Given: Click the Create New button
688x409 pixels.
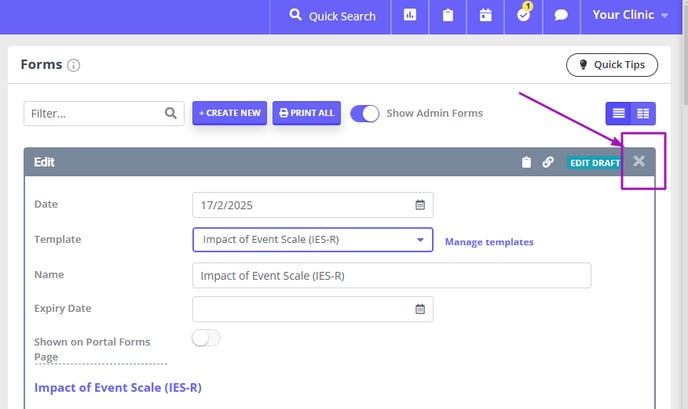Looking at the screenshot, I should coord(229,113).
